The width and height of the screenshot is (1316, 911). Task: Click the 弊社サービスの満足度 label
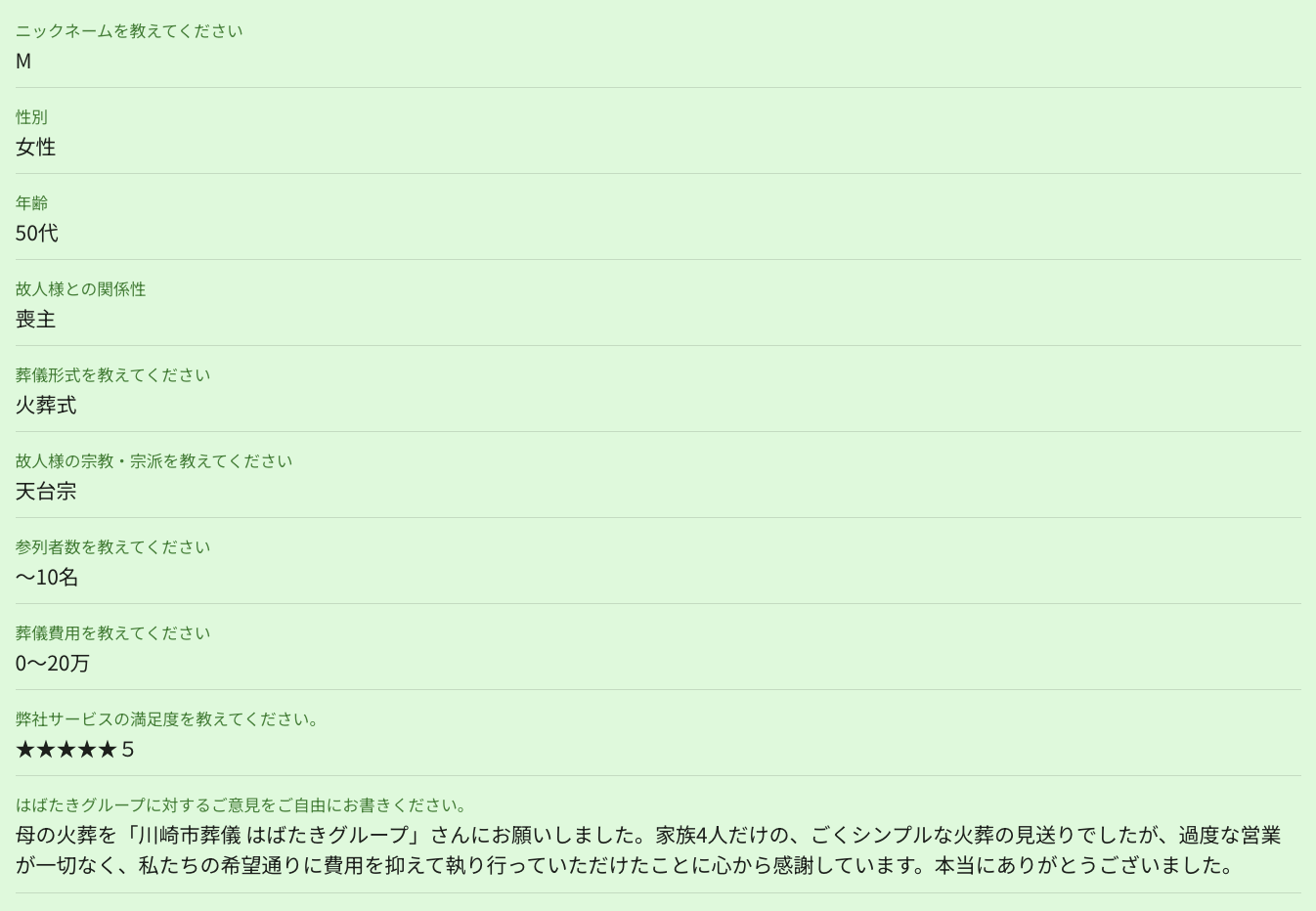coord(166,719)
